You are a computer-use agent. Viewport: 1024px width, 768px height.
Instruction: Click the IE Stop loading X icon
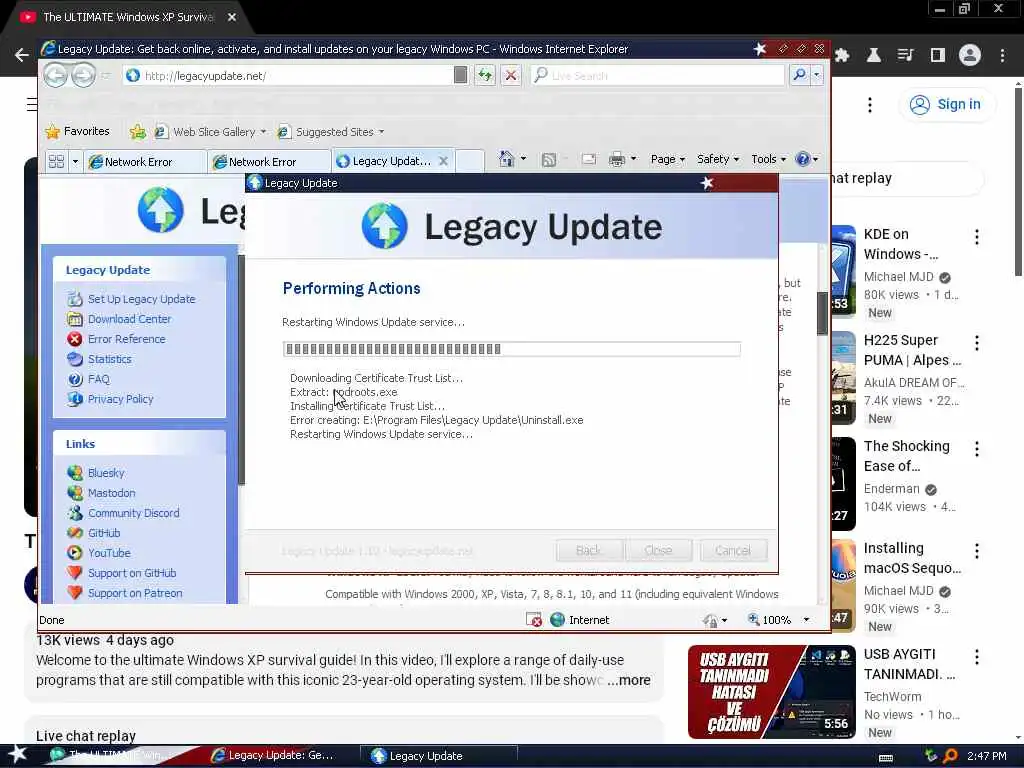click(x=511, y=76)
